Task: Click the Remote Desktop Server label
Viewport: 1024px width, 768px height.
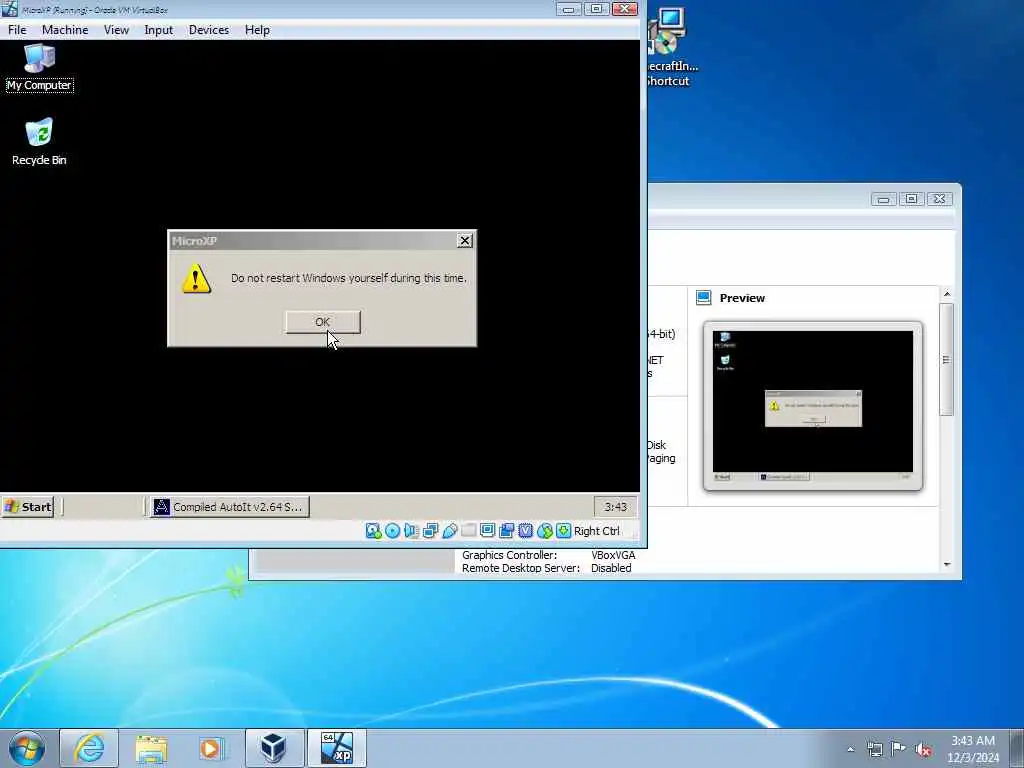Action: [520, 568]
